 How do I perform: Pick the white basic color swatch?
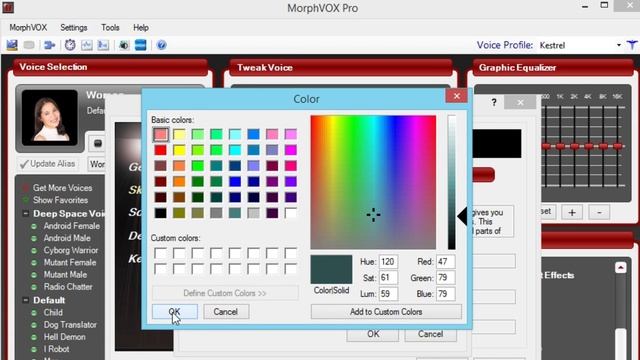(291, 213)
